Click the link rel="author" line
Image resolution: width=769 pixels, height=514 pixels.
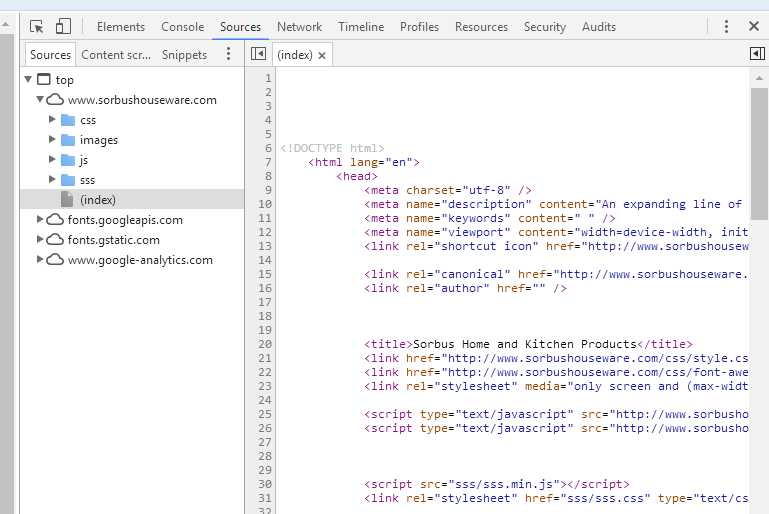(465, 288)
